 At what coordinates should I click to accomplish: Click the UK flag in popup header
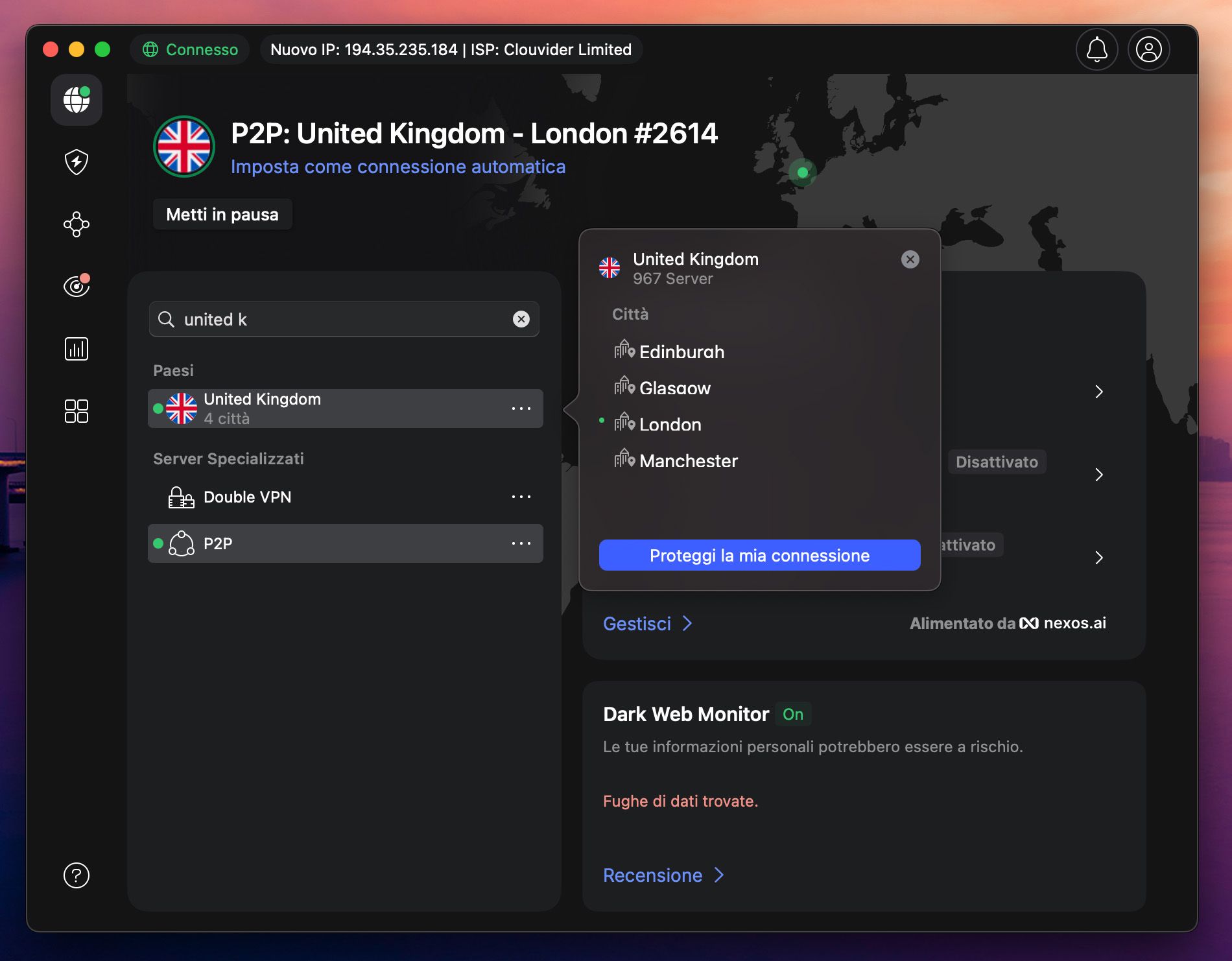coord(610,268)
